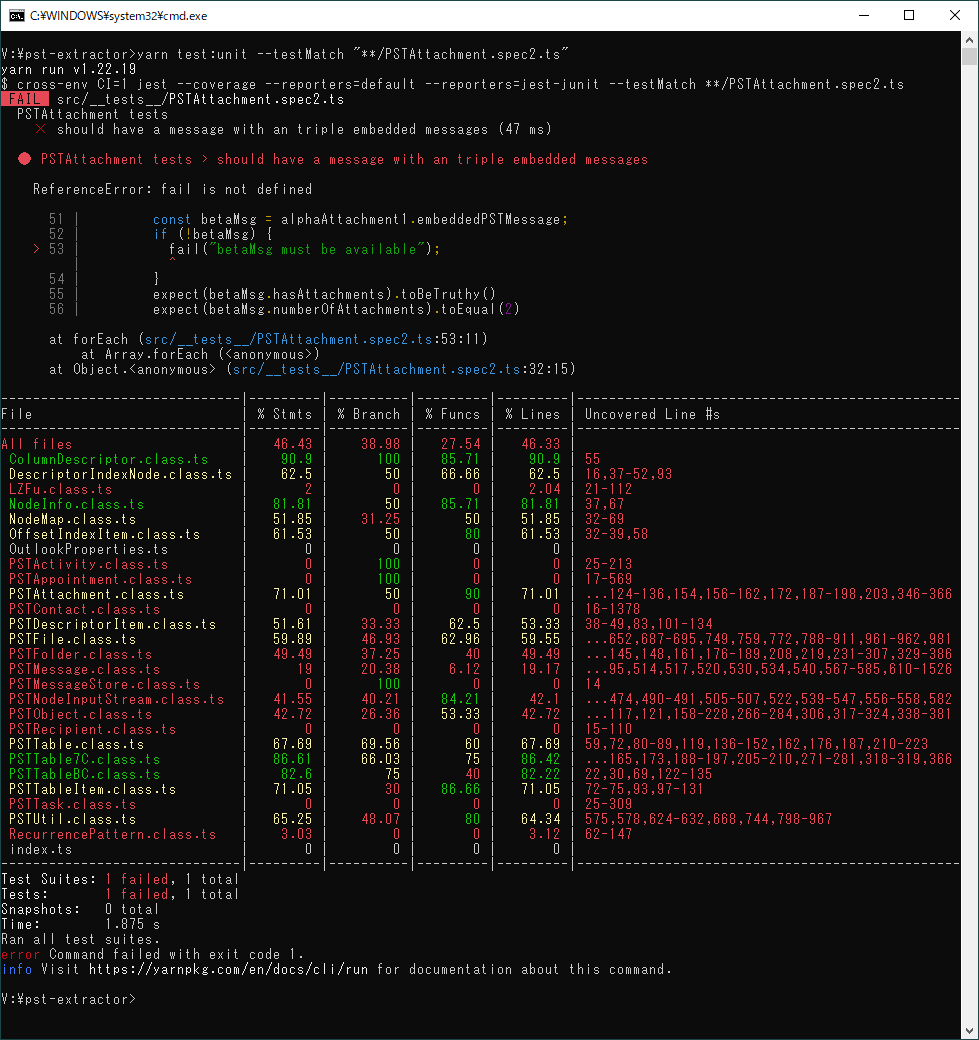Click index.ts file name

(x=40, y=850)
